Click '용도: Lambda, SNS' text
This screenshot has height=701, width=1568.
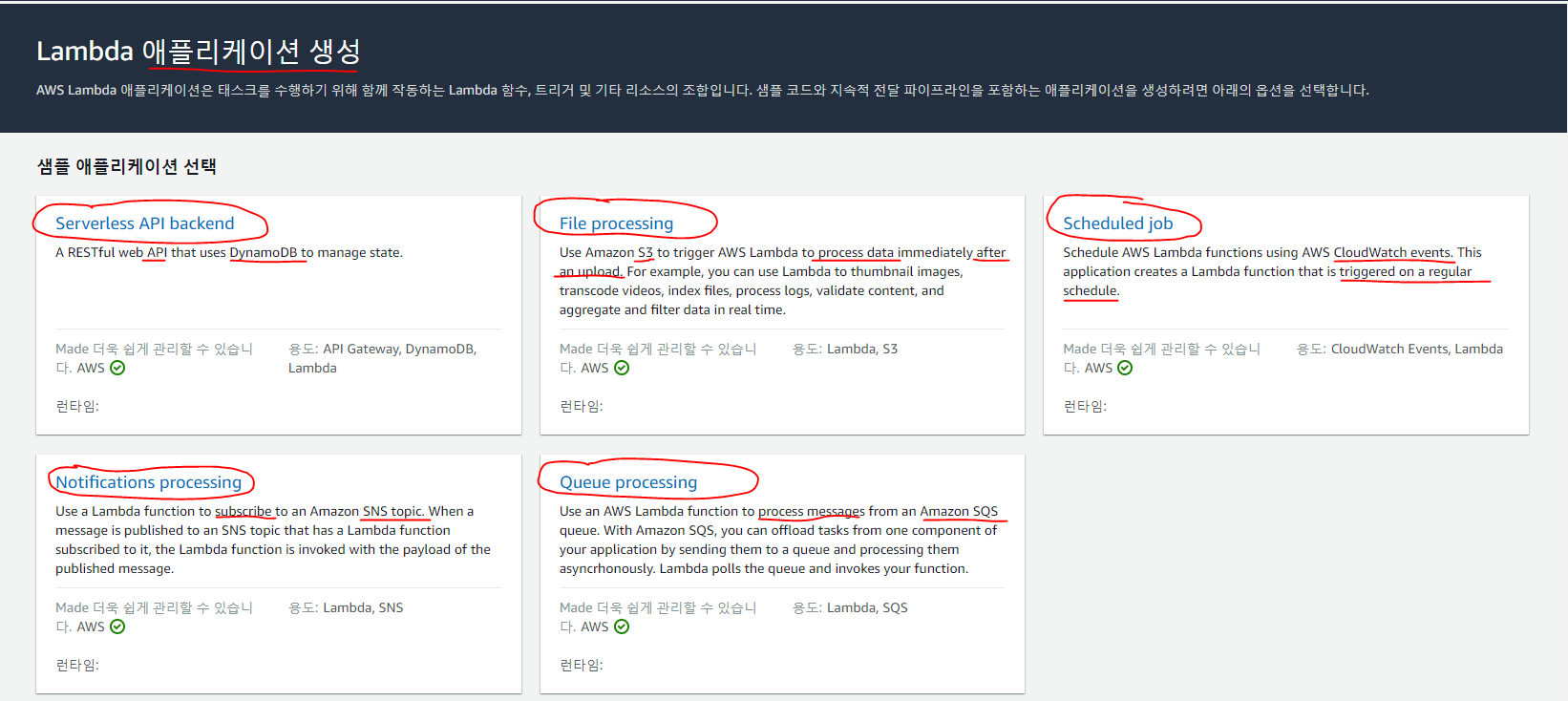click(346, 607)
